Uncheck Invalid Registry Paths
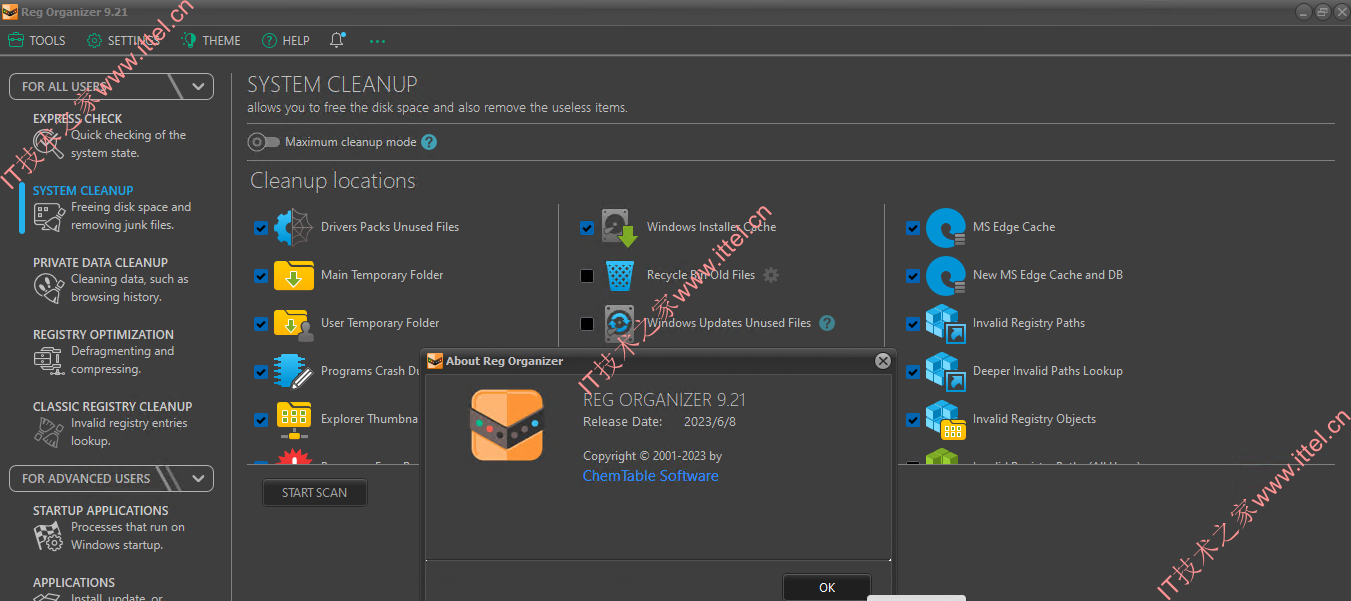The image size is (1351, 601). 913,324
